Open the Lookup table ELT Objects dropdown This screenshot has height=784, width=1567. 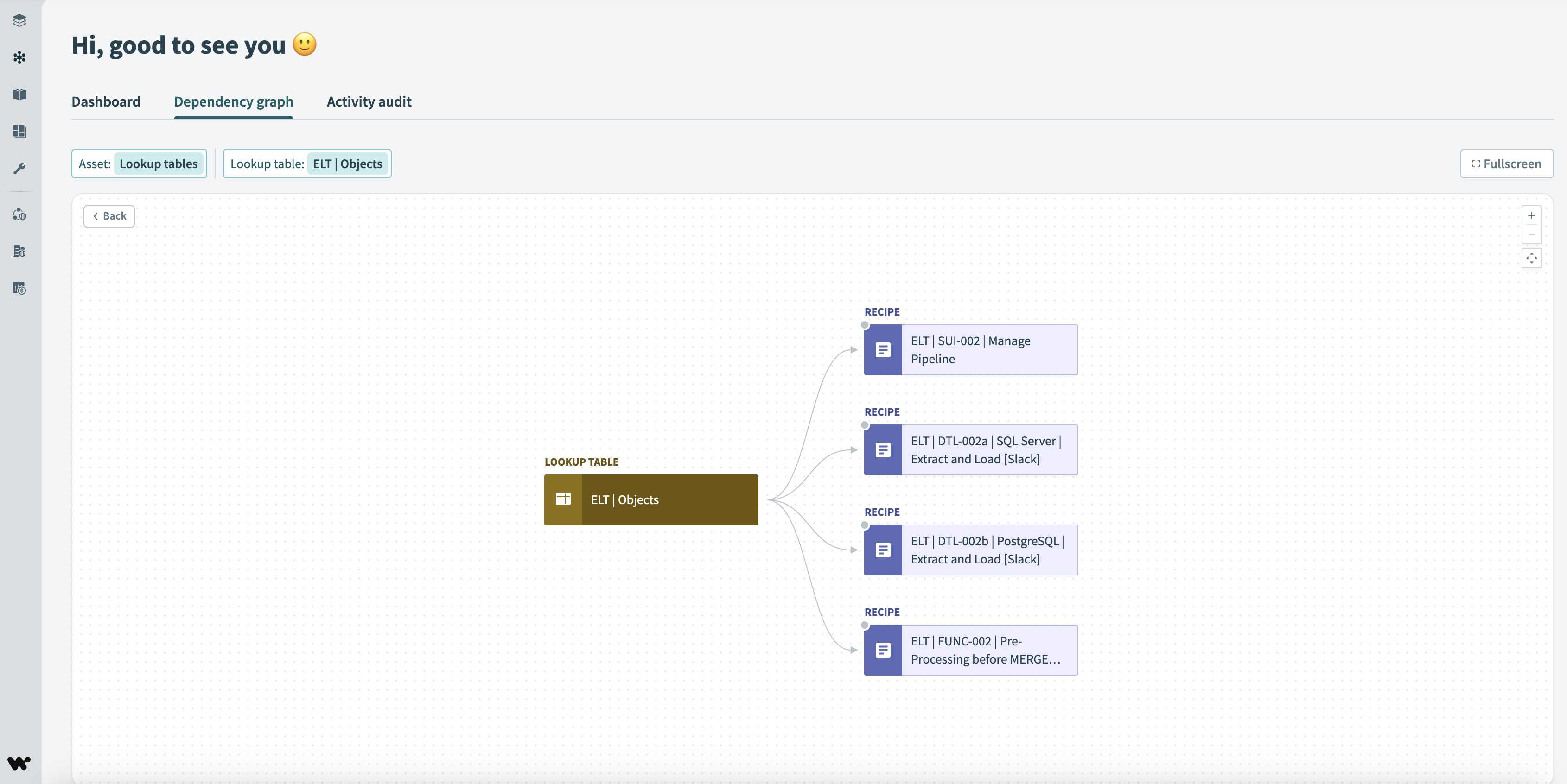[x=307, y=164]
